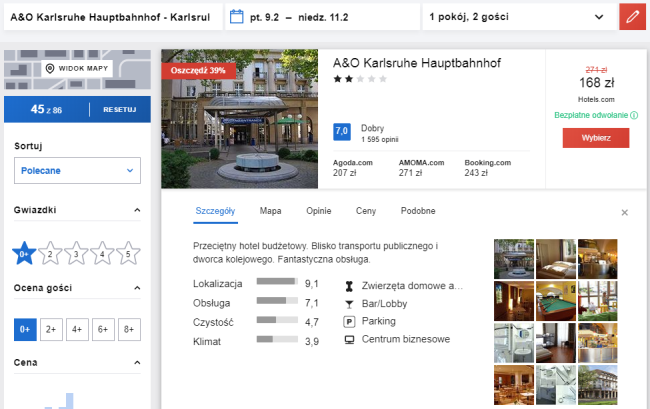This screenshot has width=650, height=409.
Task: Click the Czystość rating bar
Action: pyautogui.click(x=277, y=320)
